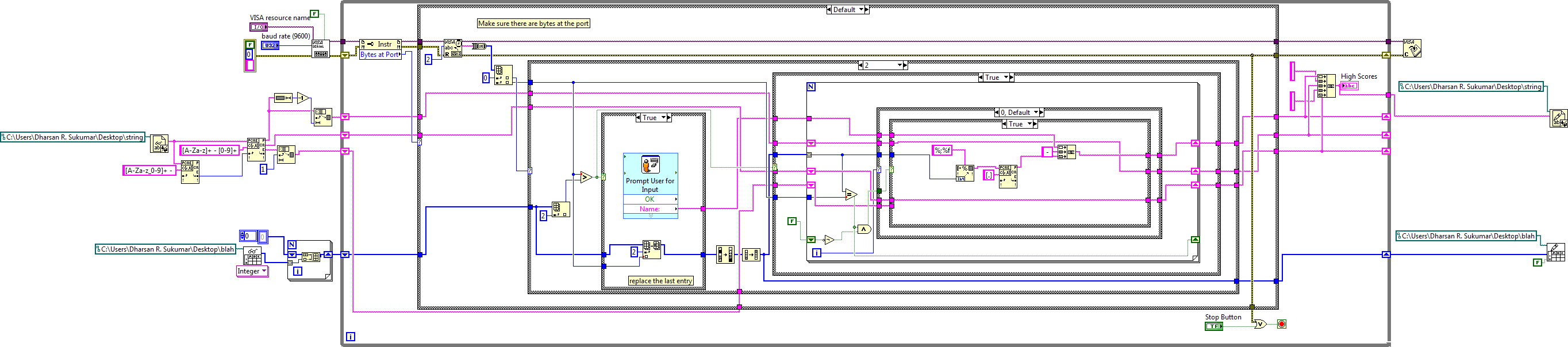Click Desktop\string path constant on left
This screenshot has width=1568, height=347.
coord(73,137)
